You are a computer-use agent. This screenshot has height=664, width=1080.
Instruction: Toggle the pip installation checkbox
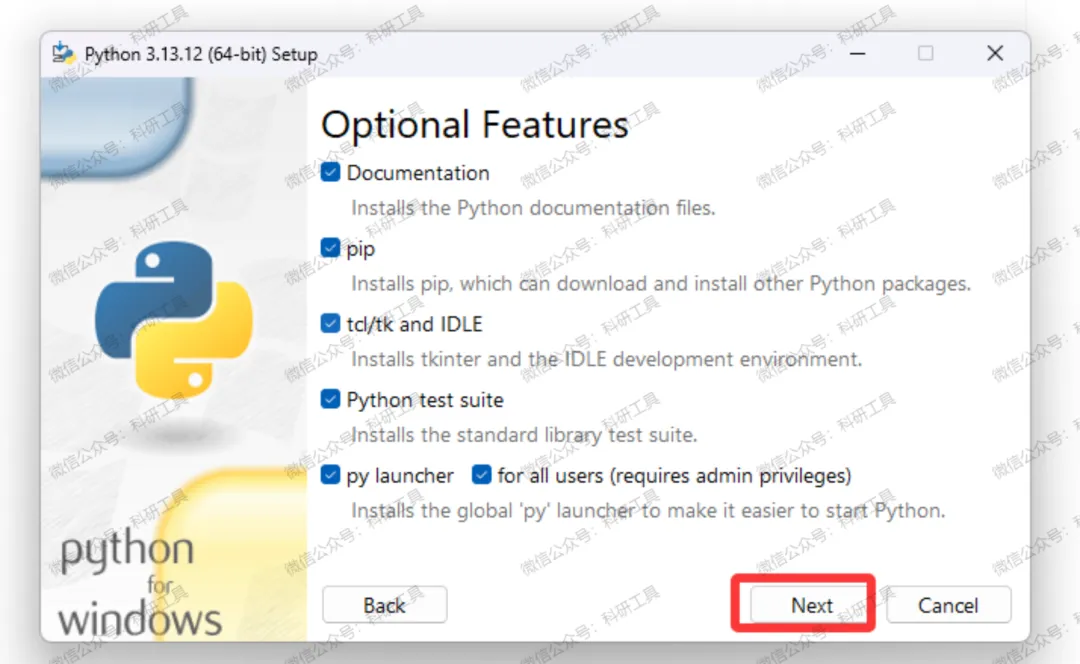(331, 248)
